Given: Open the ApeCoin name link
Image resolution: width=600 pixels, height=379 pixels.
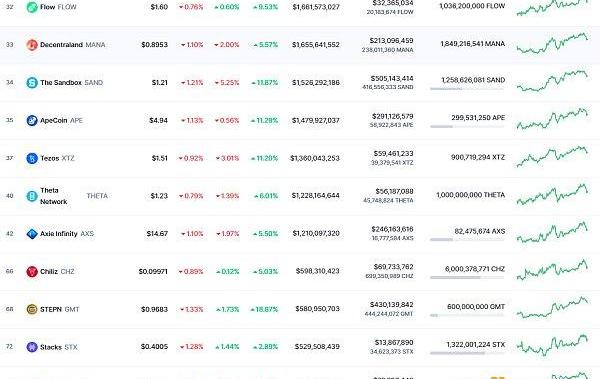Looking at the screenshot, I should pyautogui.click(x=54, y=120).
